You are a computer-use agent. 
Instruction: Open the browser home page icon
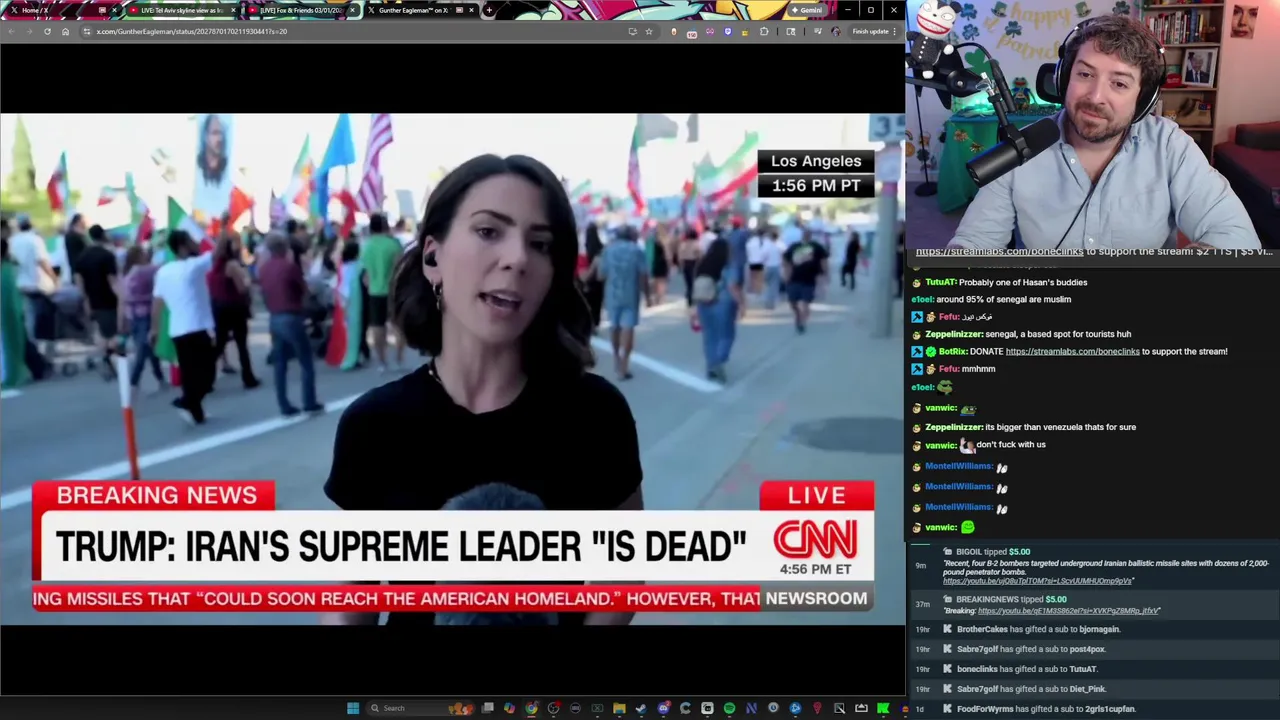click(x=65, y=31)
